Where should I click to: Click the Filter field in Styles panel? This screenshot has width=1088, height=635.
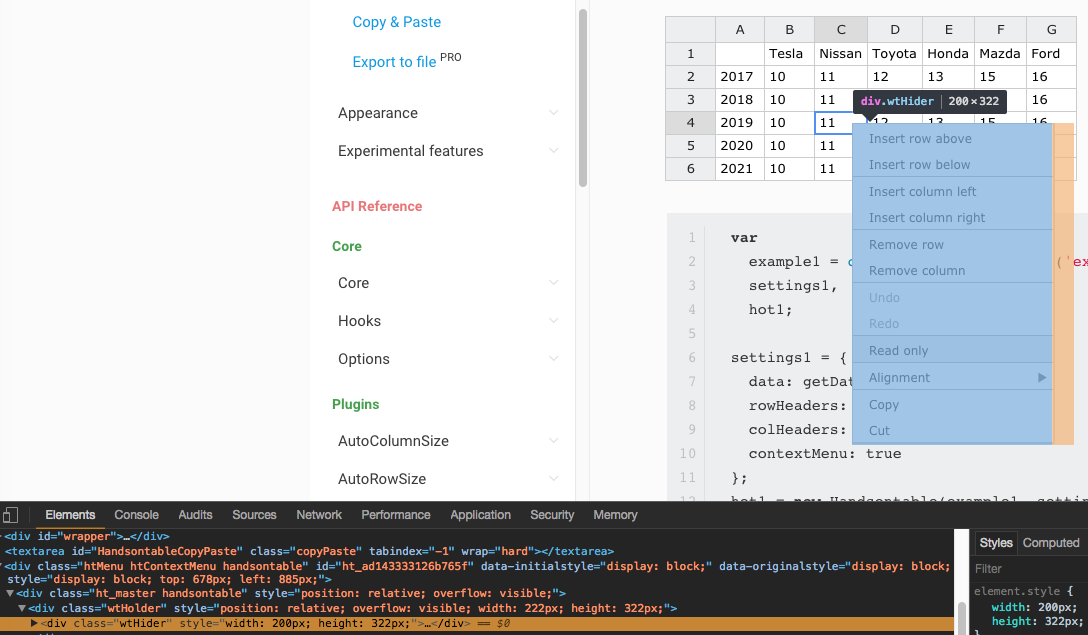(x=1010, y=567)
